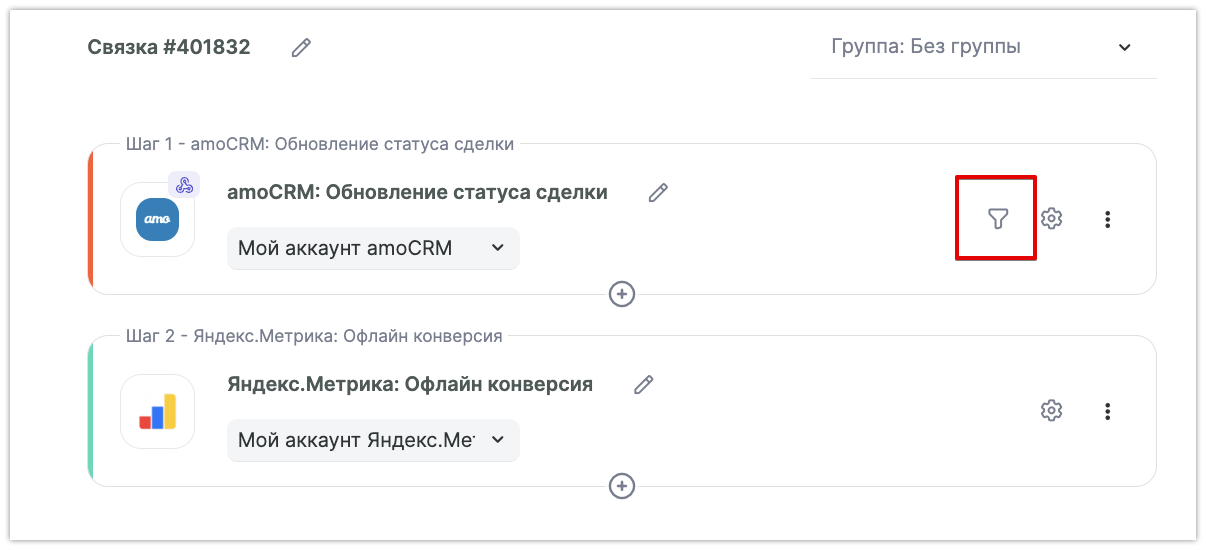Rename Яндекс.Метрика step using its pencil icon
The width and height of the screenshot is (1206, 550).
point(644,384)
